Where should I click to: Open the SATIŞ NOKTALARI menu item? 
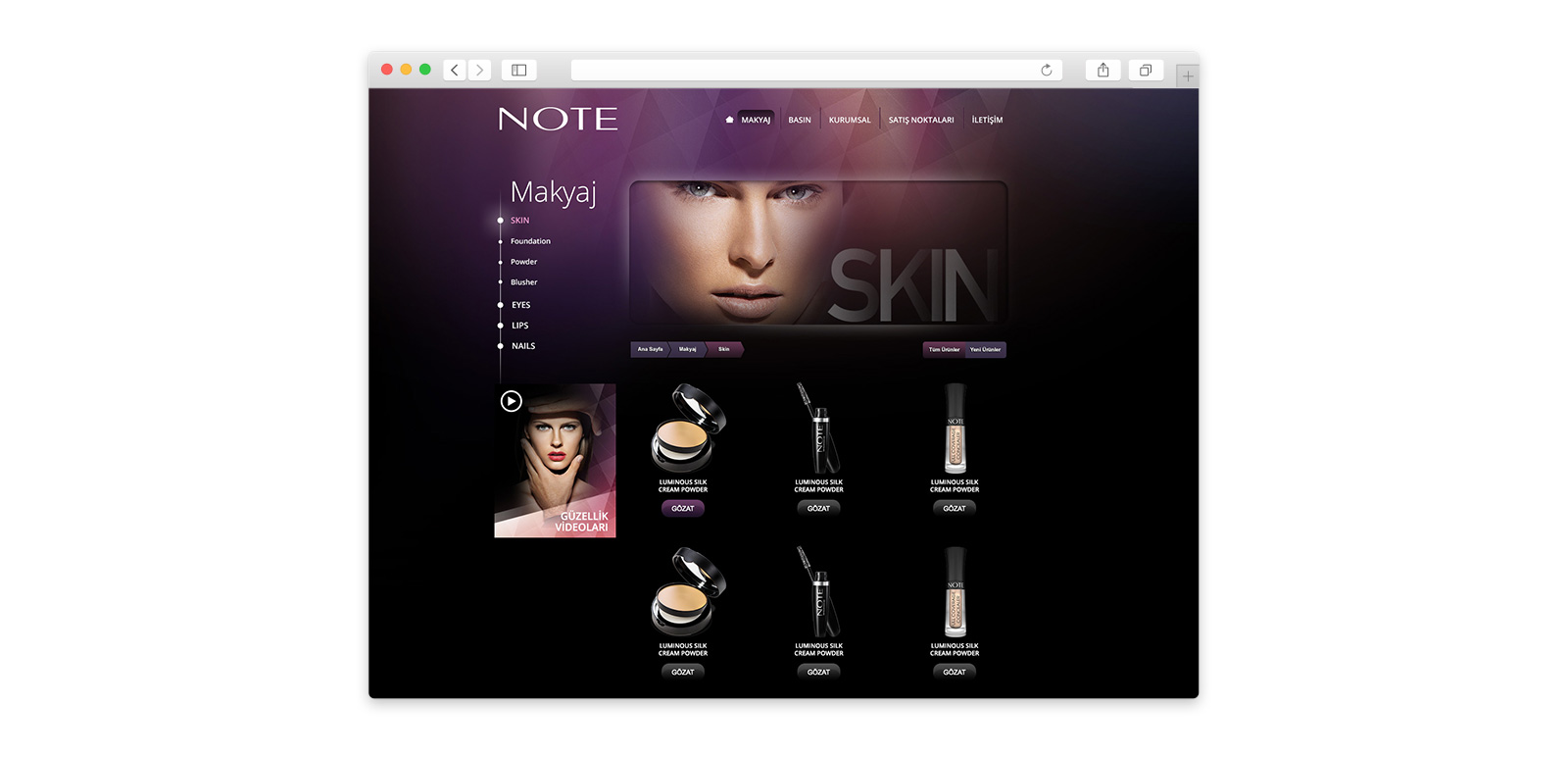click(921, 120)
